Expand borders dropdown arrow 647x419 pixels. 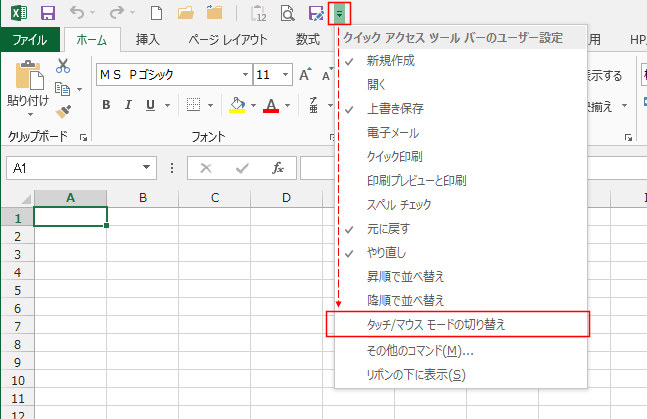click(x=210, y=106)
